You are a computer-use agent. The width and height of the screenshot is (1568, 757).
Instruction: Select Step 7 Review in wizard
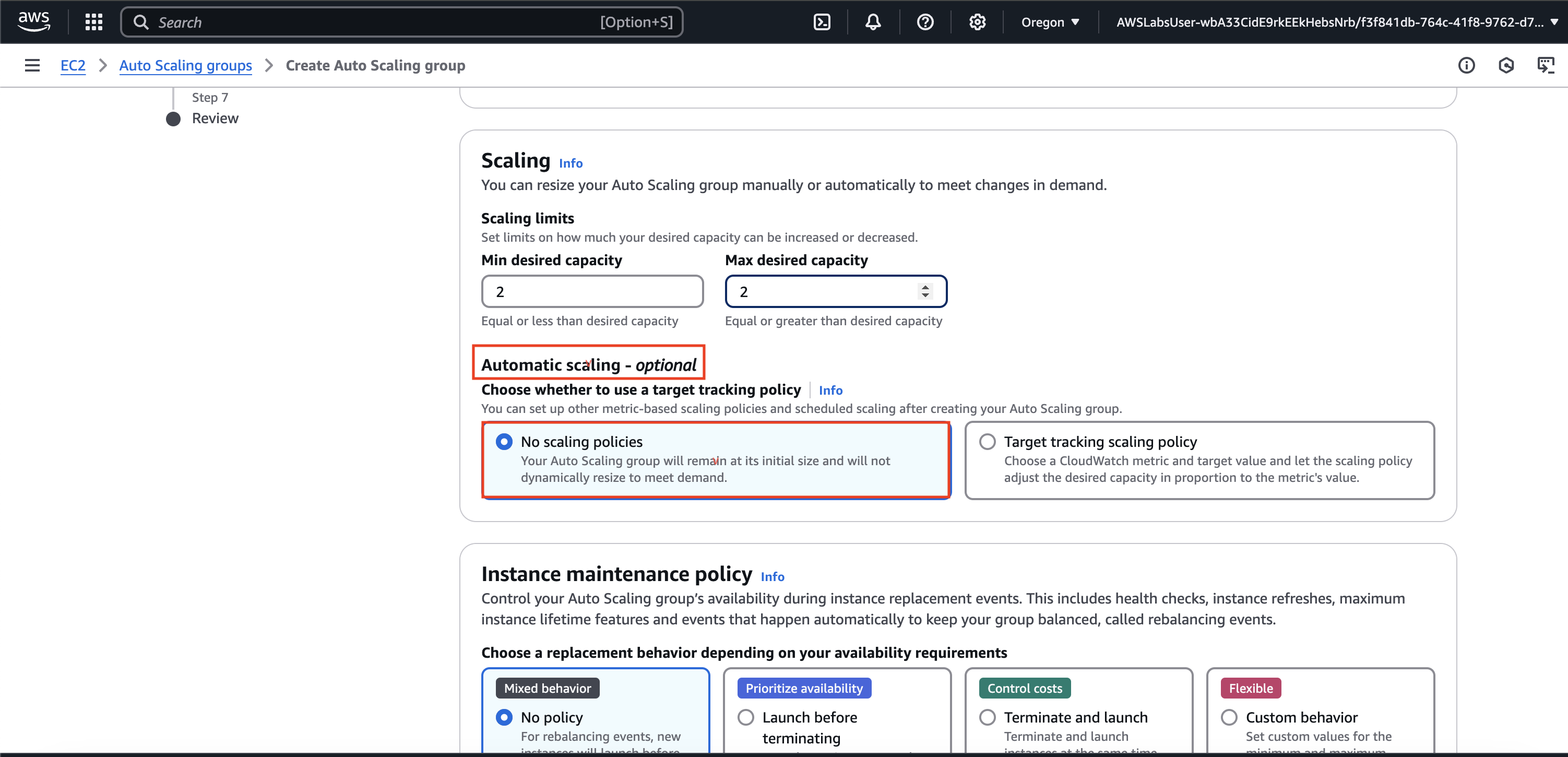point(214,118)
